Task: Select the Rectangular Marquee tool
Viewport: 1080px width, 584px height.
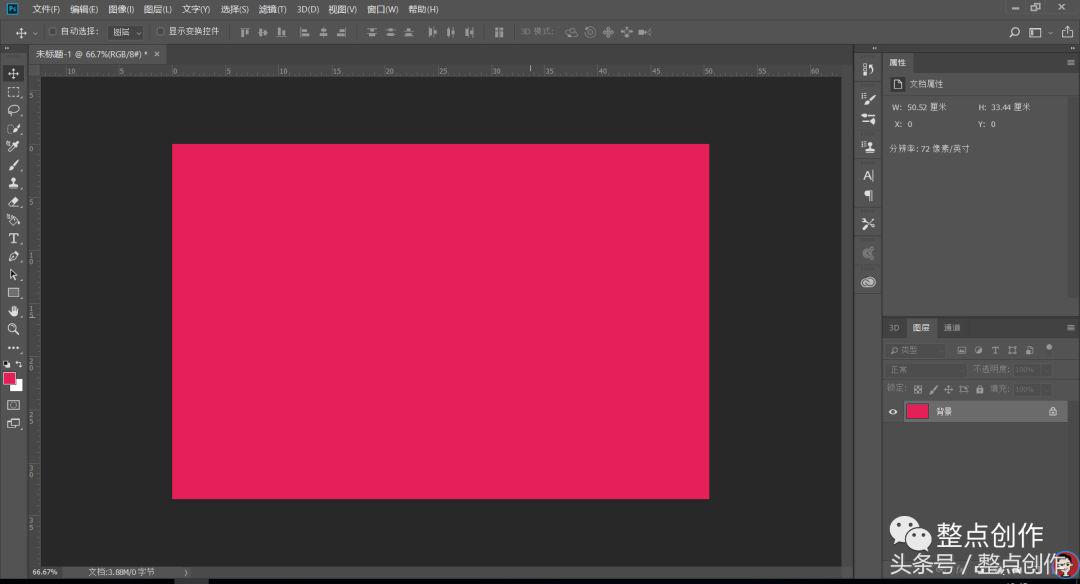Action: [13, 92]
